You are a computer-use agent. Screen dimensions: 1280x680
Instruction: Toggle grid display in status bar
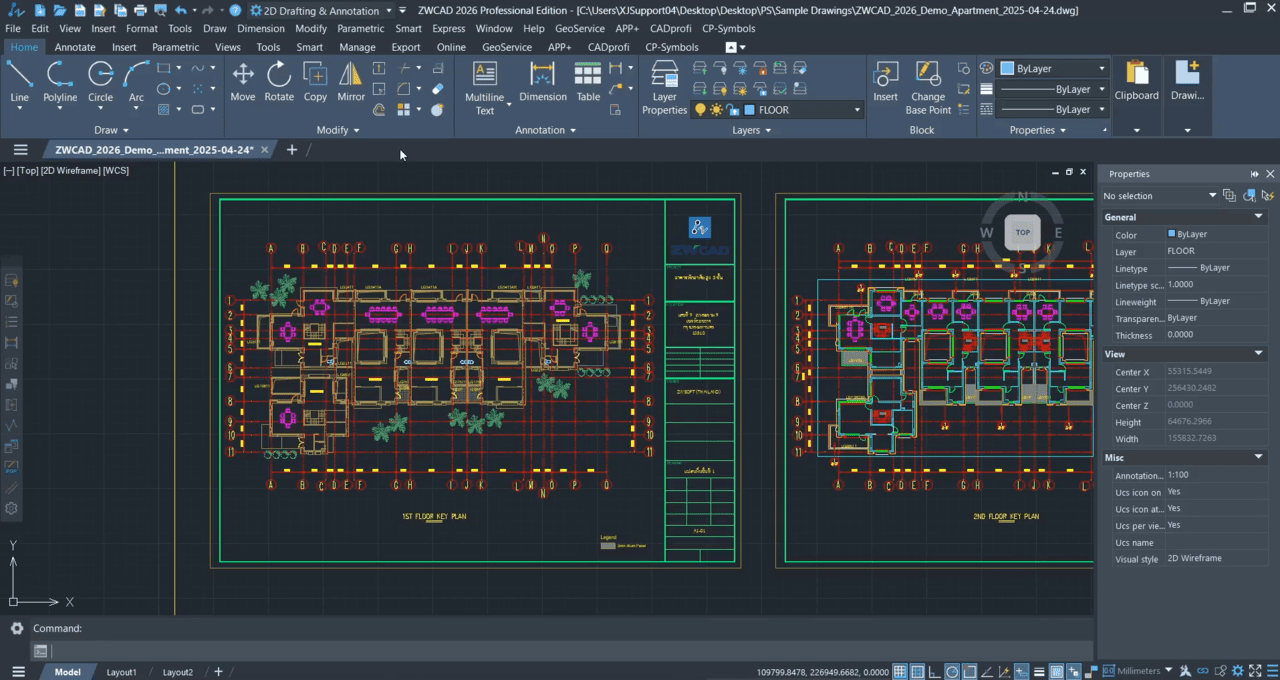pyautogui.click(x=900, y=671)
